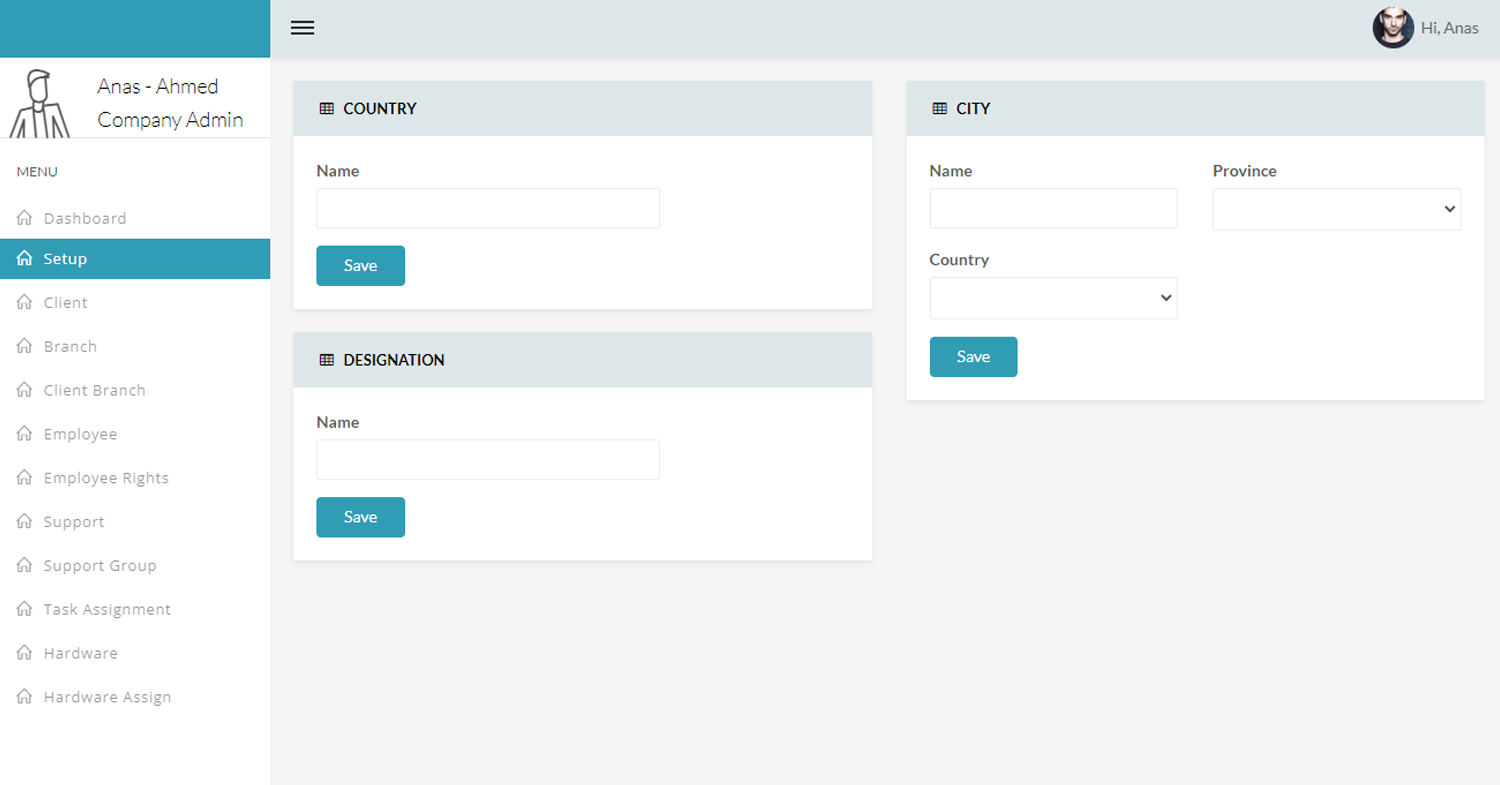The image size is (1500, 785).
Task: Open the Country dropdown in City form
Action: click(1053, 298)
